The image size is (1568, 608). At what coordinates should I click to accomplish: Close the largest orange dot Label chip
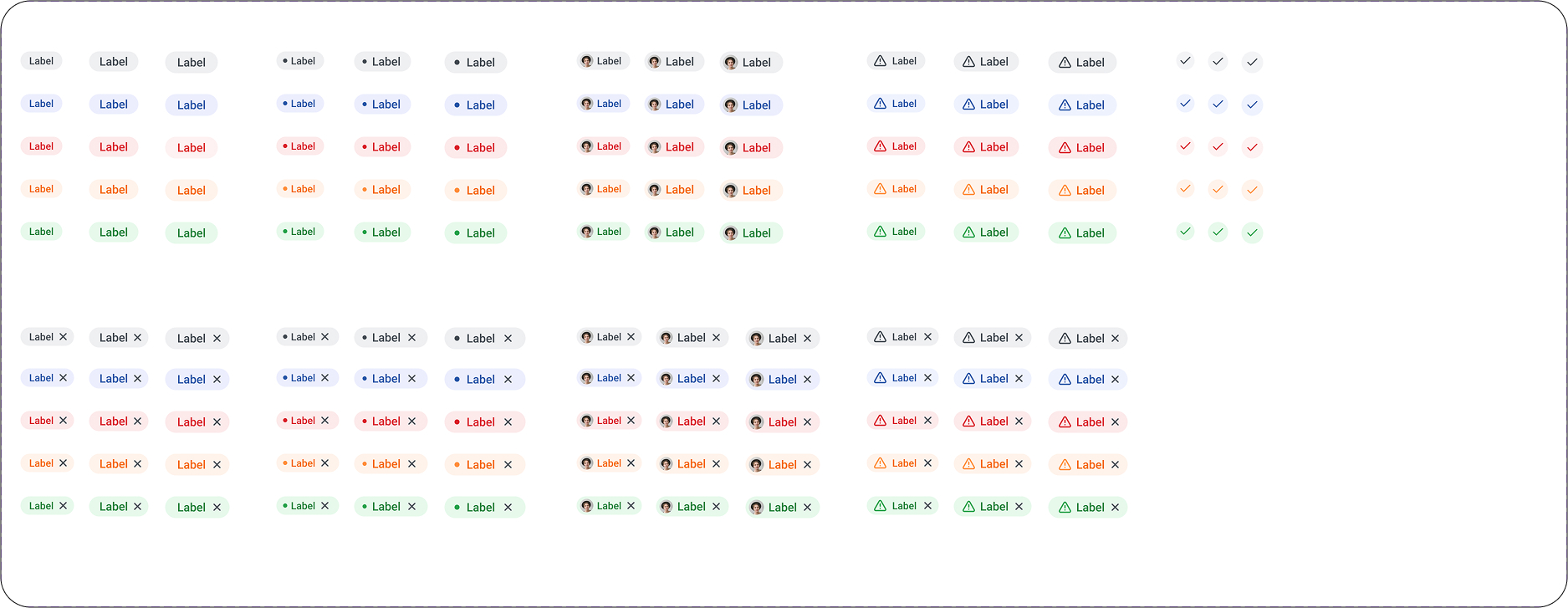click(x=508, y=465)
